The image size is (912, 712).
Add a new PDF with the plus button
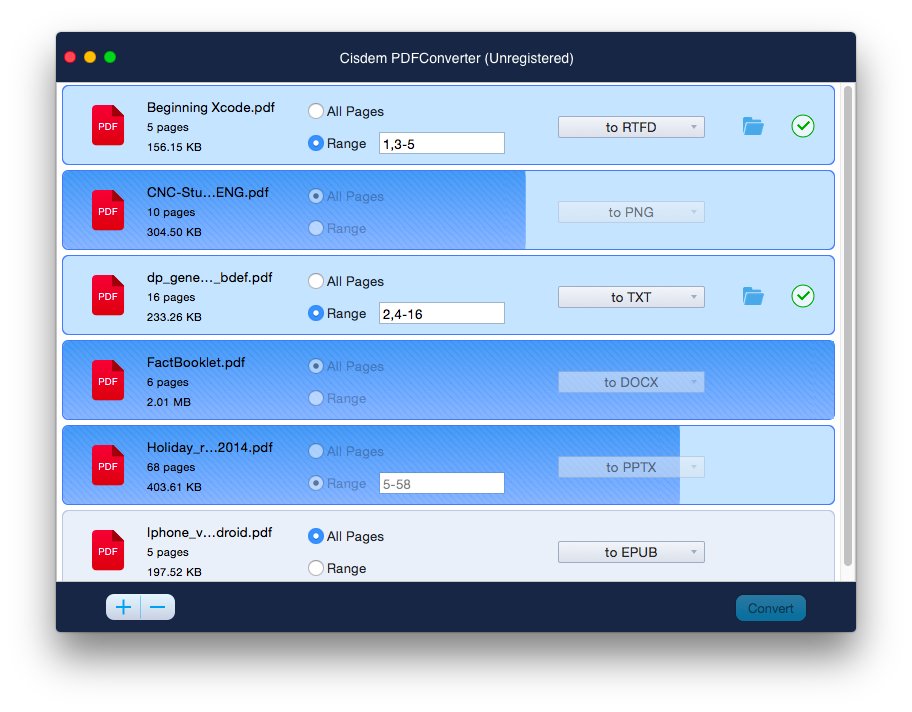123,607
